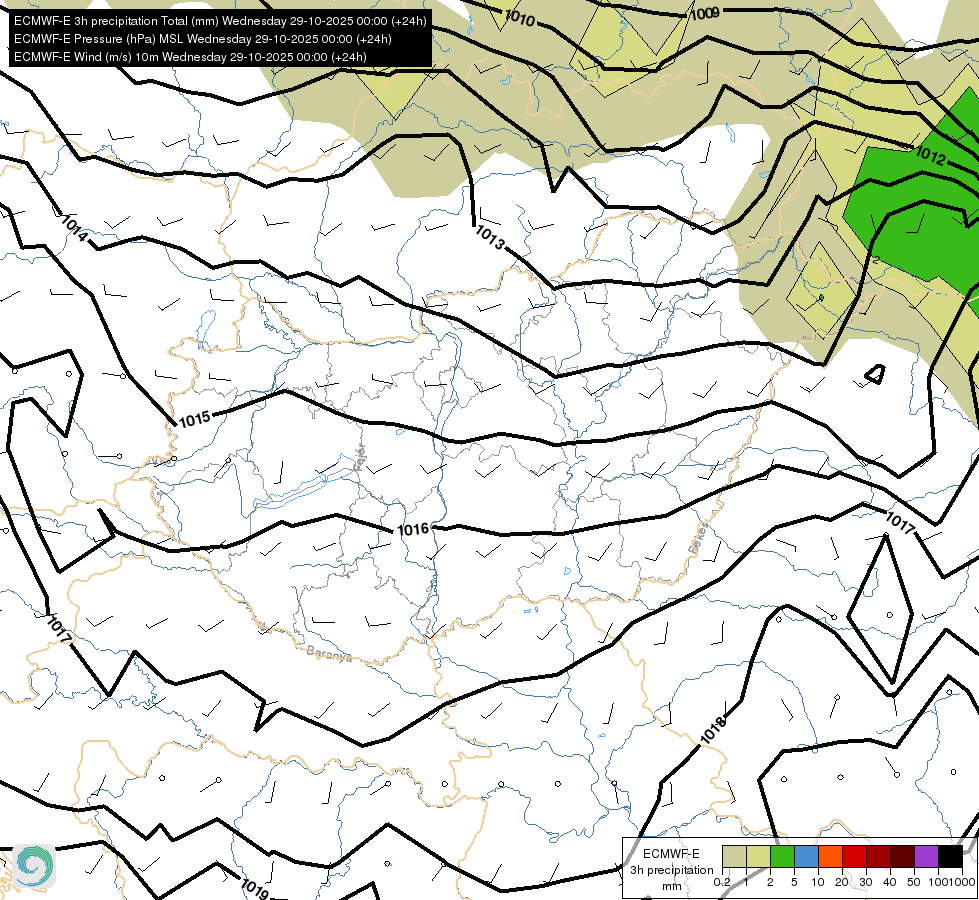Select the purple 50–100 mm legend swatch

tap(926, 856)
